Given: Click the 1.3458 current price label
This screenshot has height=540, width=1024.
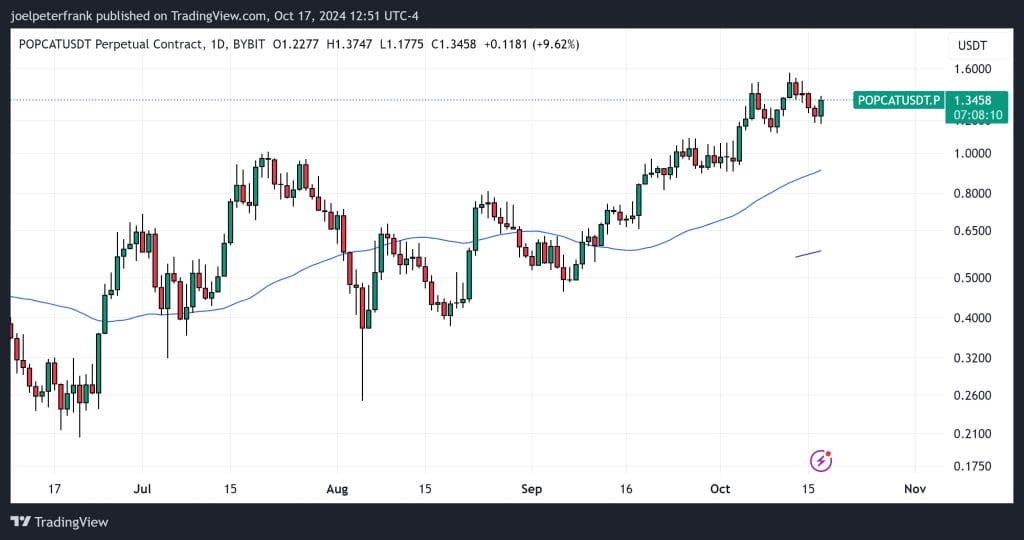Looking at the screenshot, I should point(972,100).
